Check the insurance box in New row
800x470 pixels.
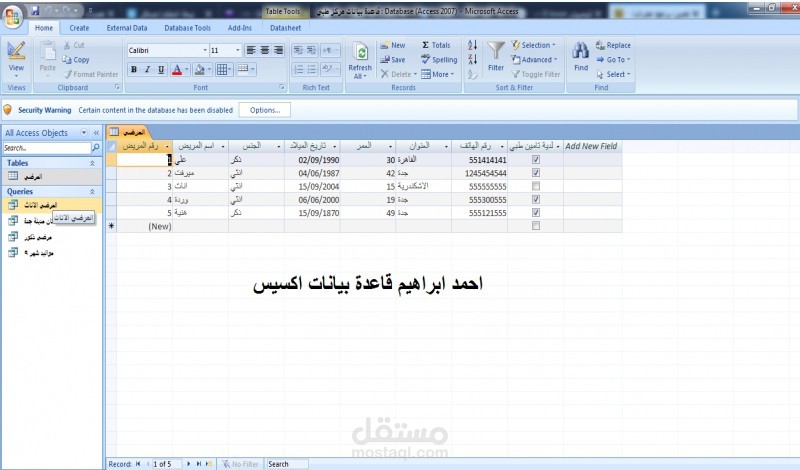pos(536,226)
